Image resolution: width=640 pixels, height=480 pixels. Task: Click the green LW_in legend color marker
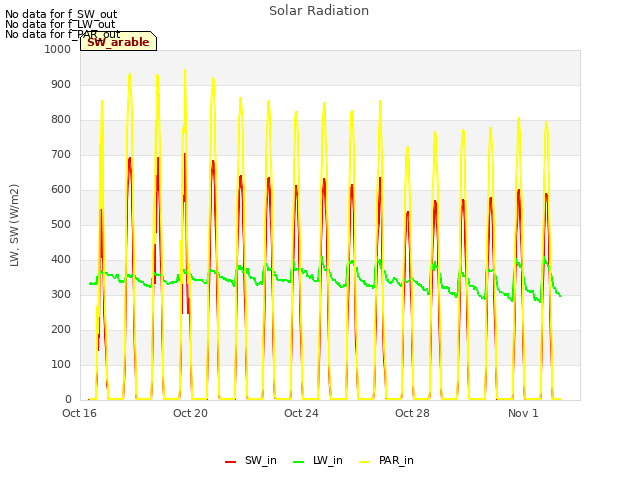click(x=299, y=462)
